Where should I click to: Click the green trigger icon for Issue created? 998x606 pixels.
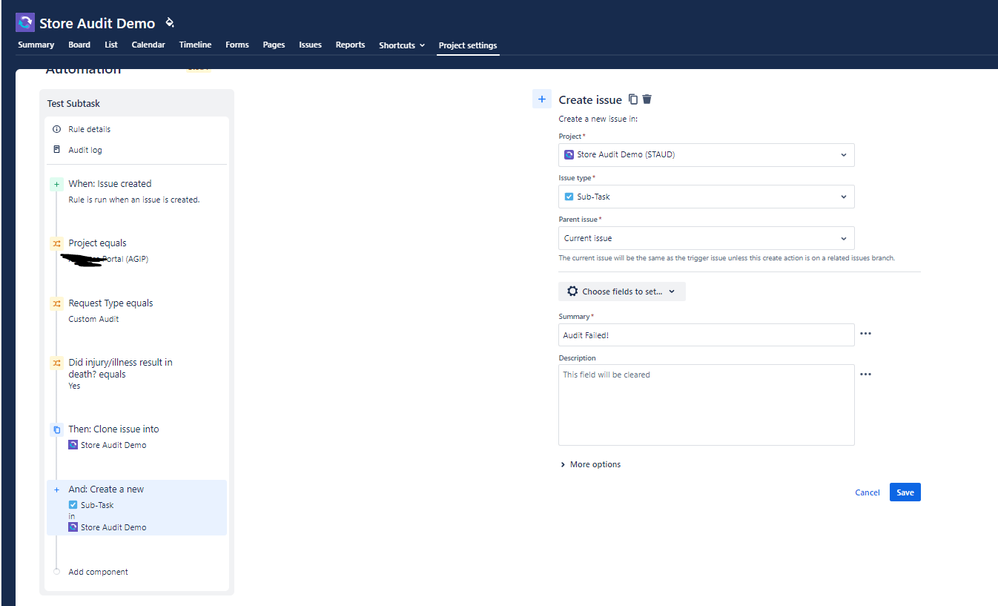click(57, 184)
